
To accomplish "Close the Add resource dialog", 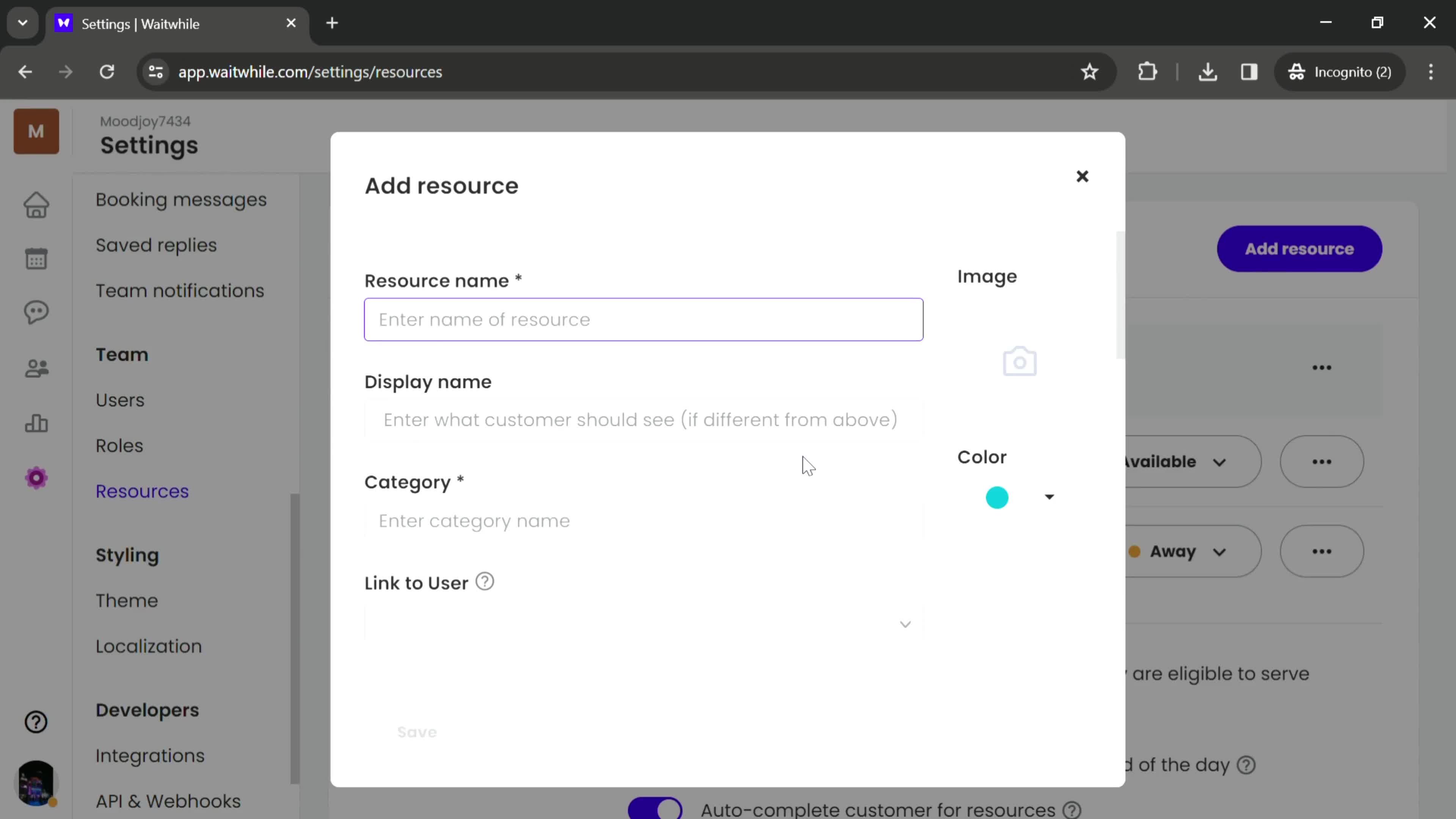I will [1082, 176].
